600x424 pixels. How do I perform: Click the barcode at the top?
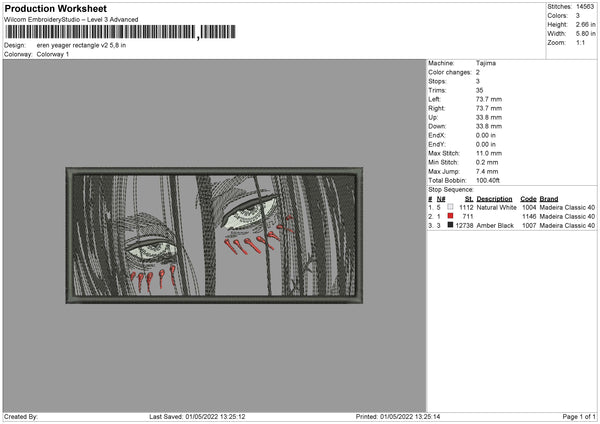tap(121, 32)
